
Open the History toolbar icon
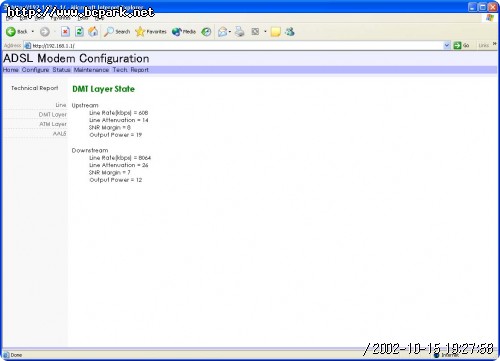point(207,32)
